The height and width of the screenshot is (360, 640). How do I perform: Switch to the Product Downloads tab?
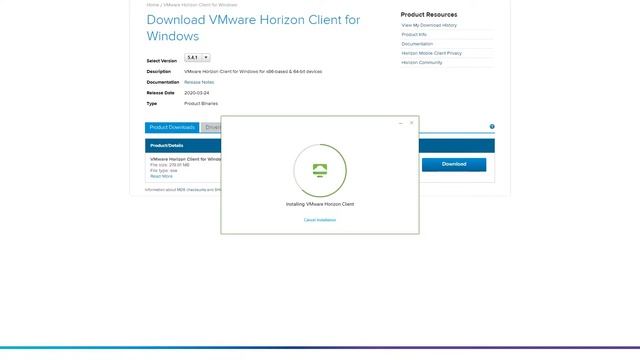click(x=172, y=127)
